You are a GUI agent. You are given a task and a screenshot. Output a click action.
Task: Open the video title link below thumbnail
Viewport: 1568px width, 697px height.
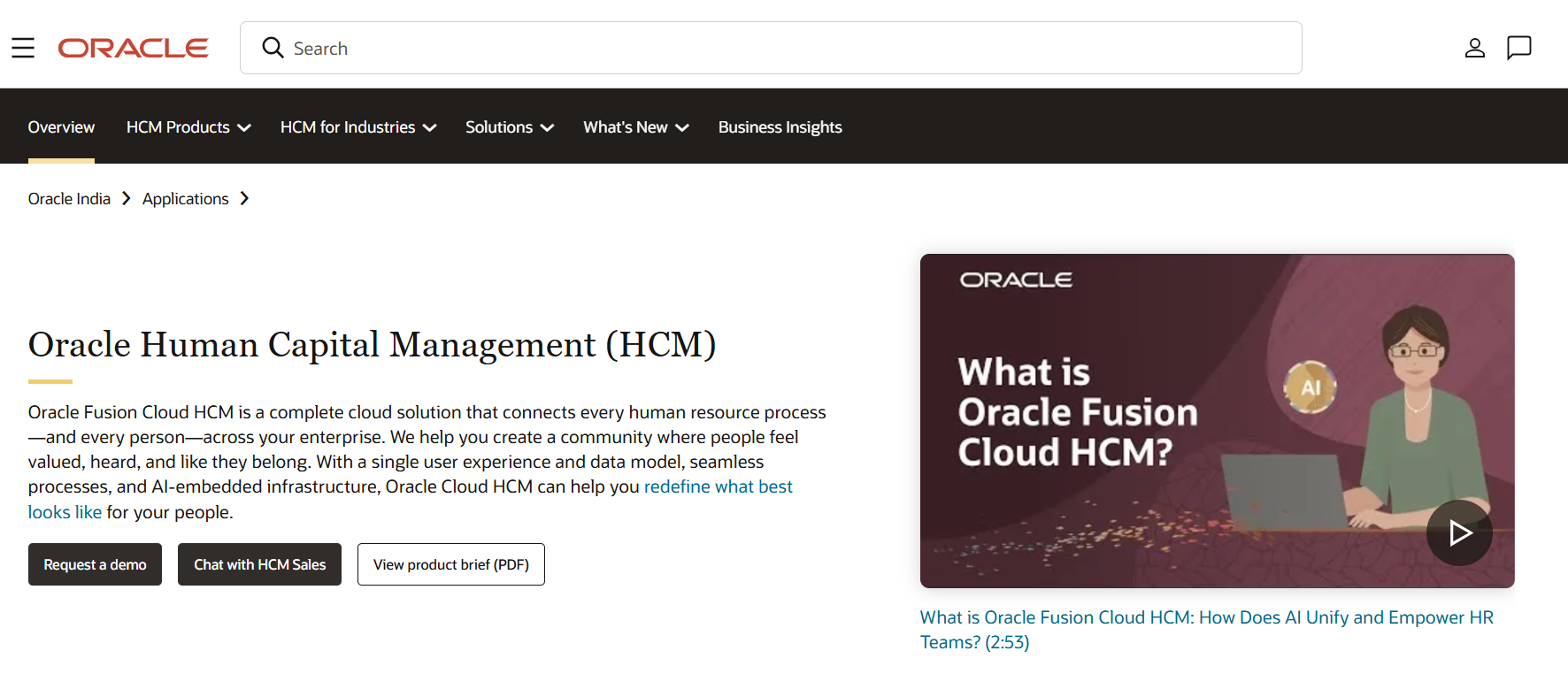click(x=1207, y=630)
